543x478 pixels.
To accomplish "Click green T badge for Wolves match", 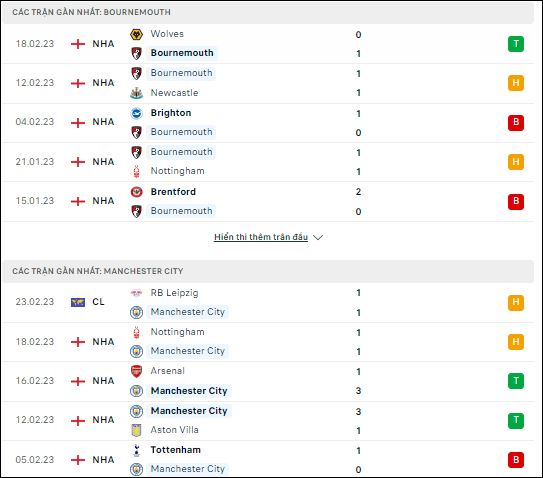I will (516, 44).
